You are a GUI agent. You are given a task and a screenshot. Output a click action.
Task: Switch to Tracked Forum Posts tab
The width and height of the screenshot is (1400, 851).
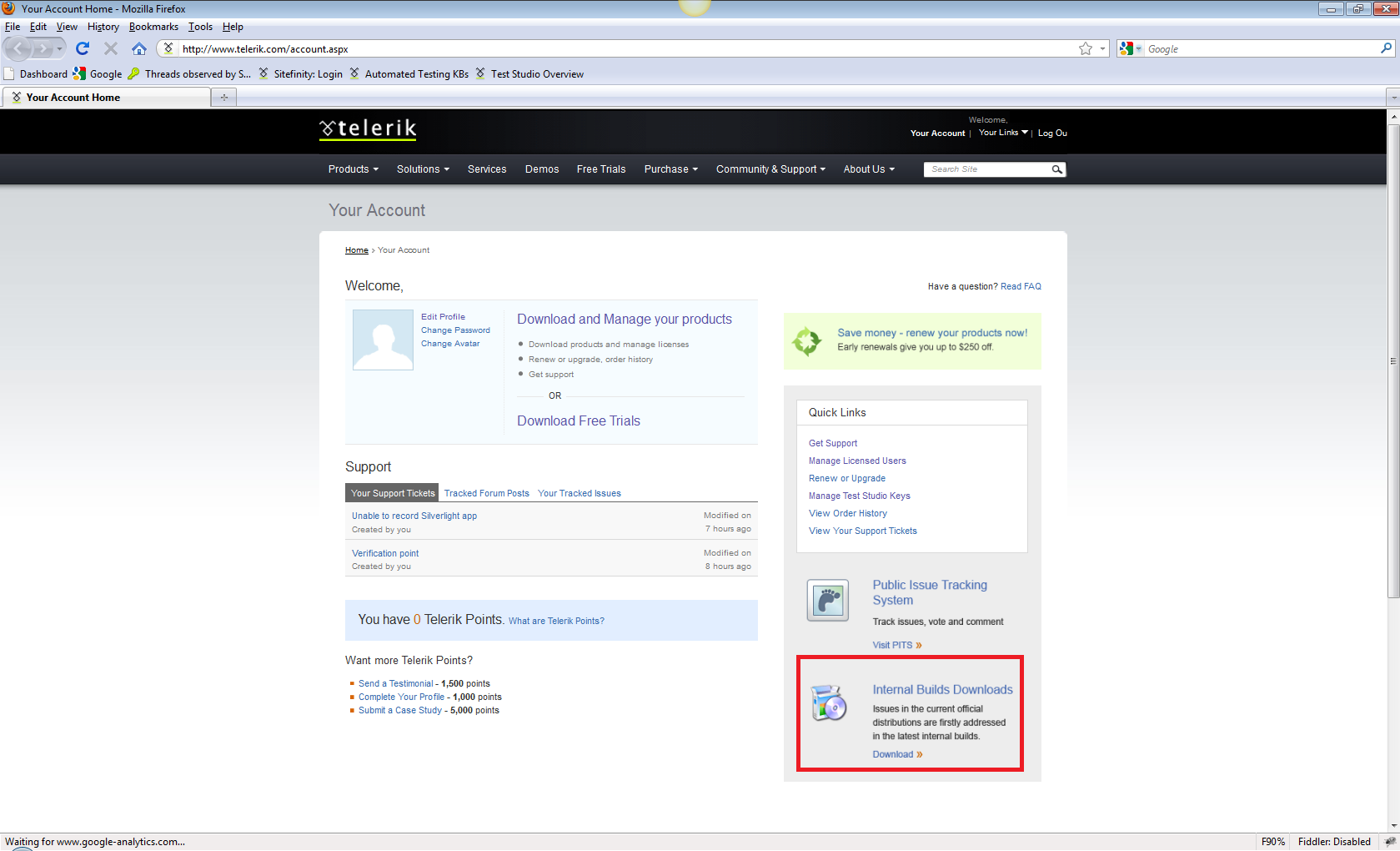pos(487,493)
